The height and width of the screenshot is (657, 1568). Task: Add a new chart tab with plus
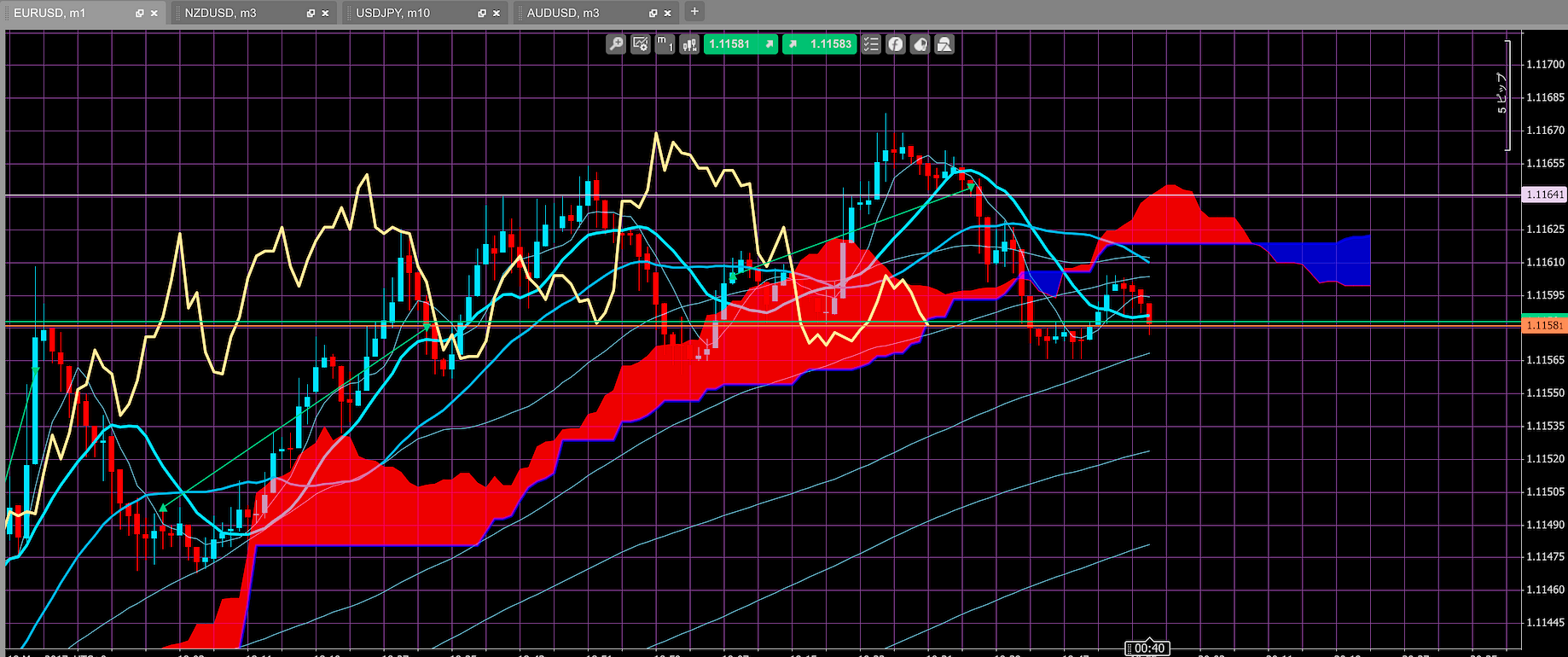coord(694,12)
